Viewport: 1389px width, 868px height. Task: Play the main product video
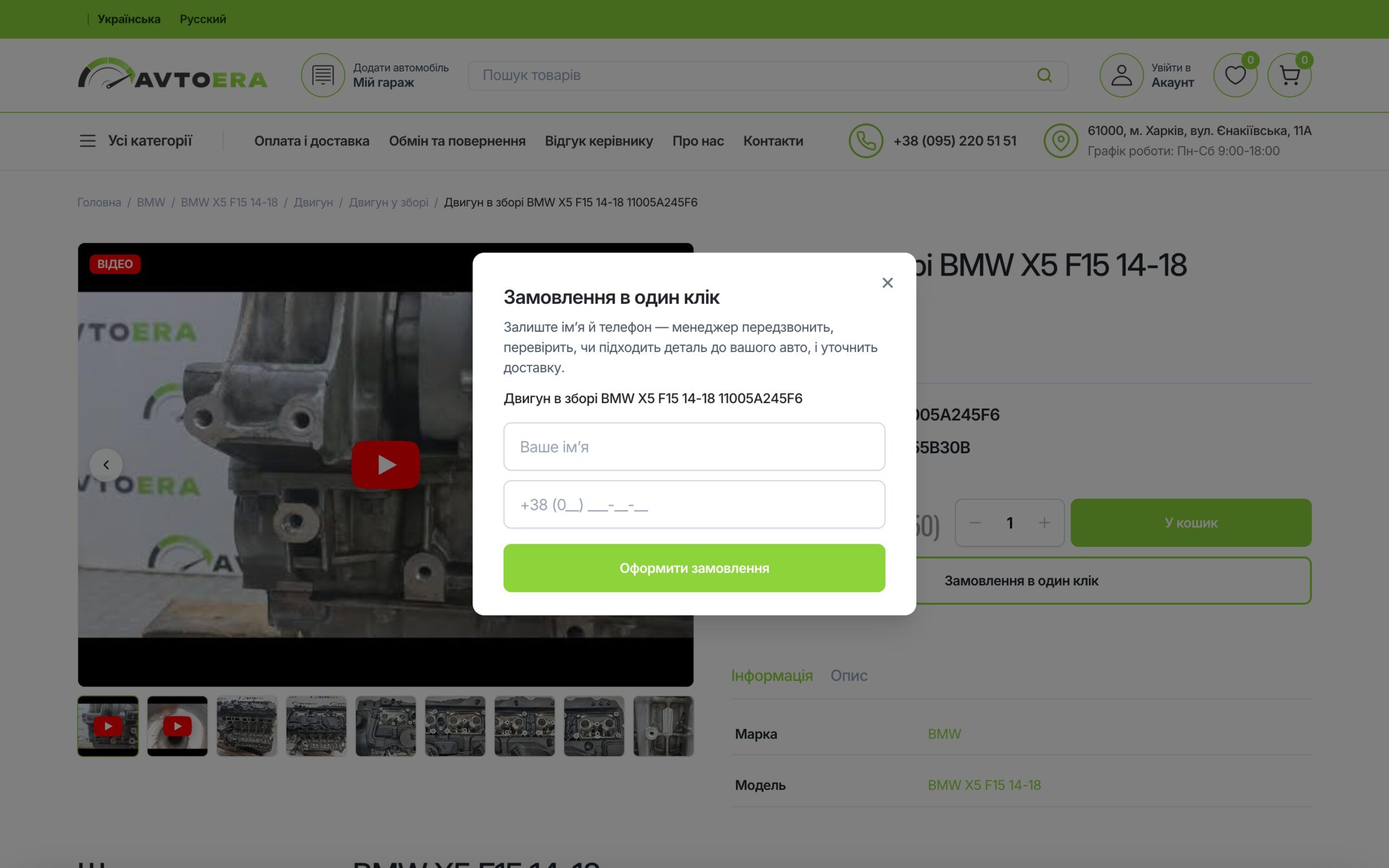coord(386,464)
